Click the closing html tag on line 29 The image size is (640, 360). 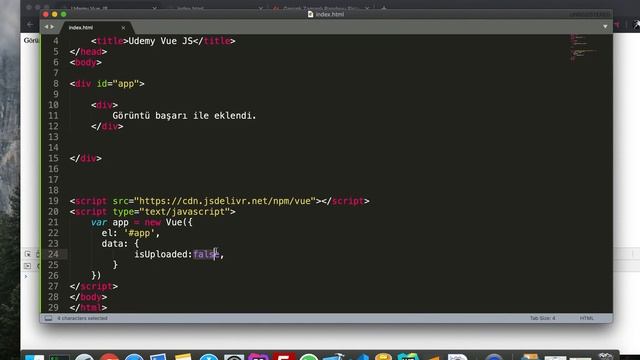88,307
